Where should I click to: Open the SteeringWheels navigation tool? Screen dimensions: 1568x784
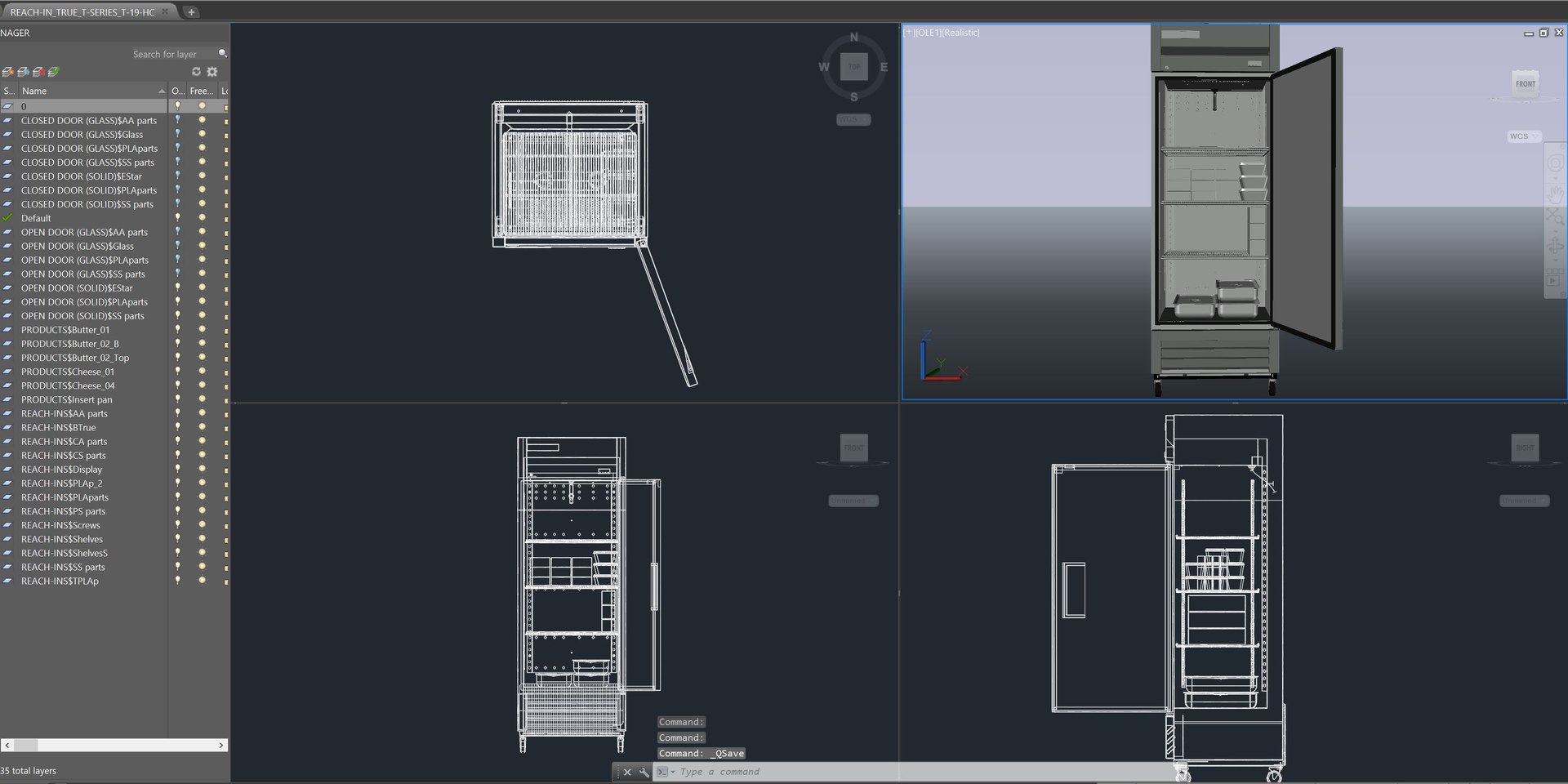[x=1555, y=164]
